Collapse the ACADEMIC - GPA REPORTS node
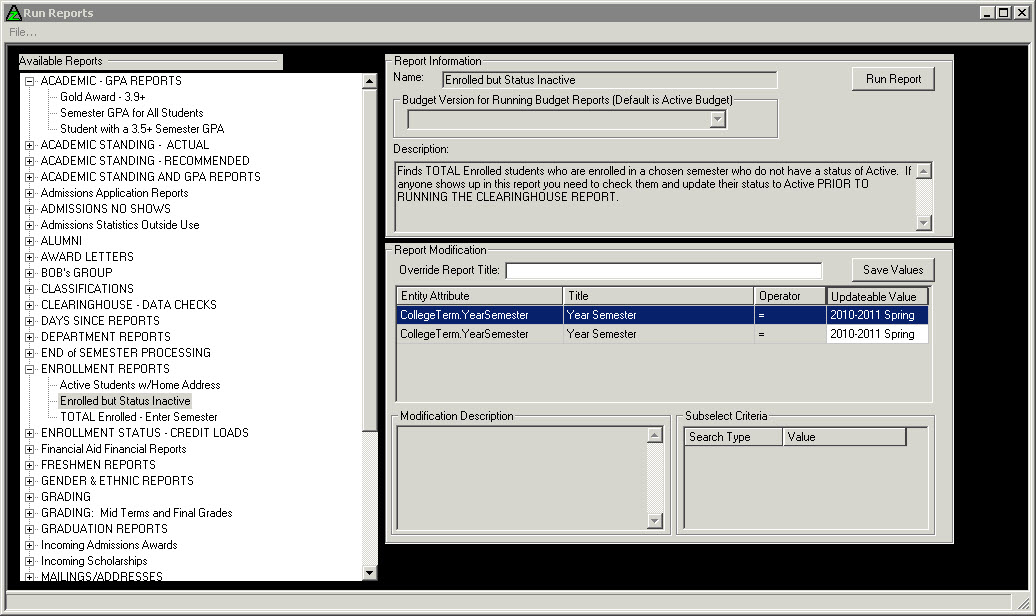This screenshot has width=1036, height=616. pyautogui.click(x=30, y=81)
